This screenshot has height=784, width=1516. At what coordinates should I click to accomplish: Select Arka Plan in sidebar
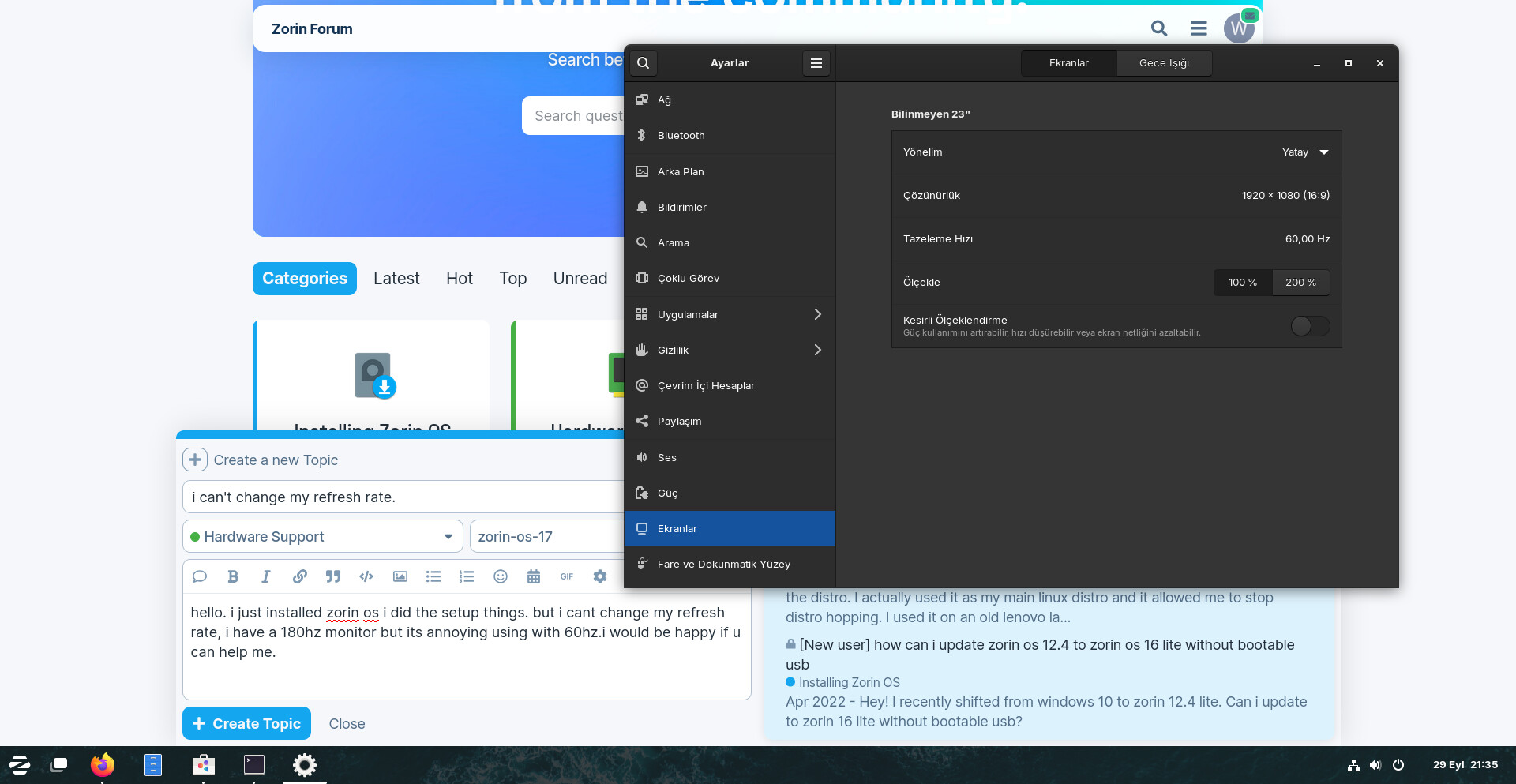(x=730, y=171)
